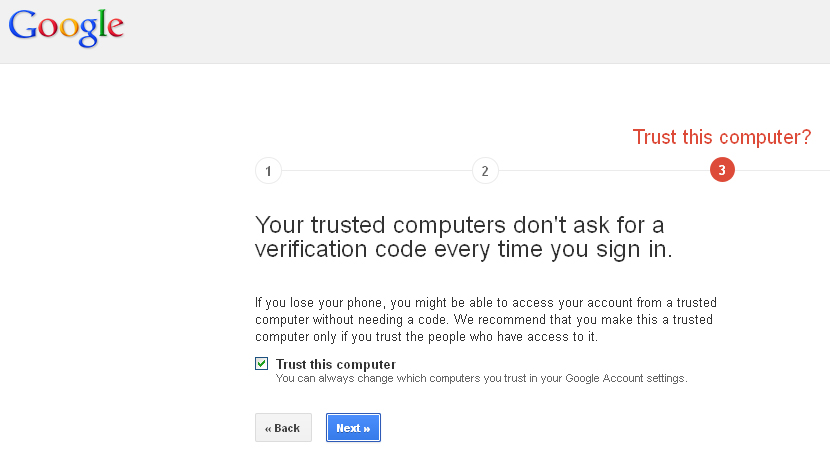Click the red step 3 indicator

point(722,171)
